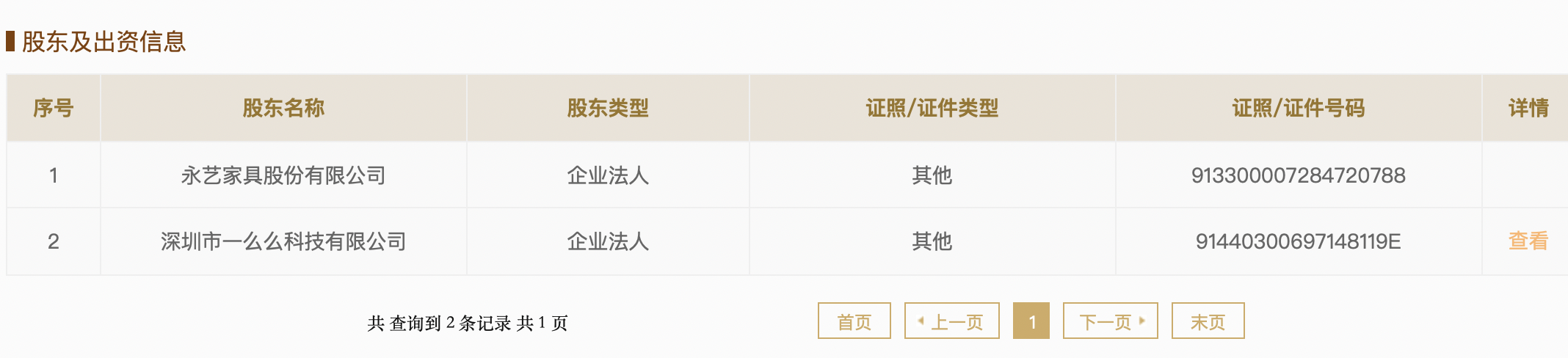
Task: Select page number 1
Action: pos(1031,321)
